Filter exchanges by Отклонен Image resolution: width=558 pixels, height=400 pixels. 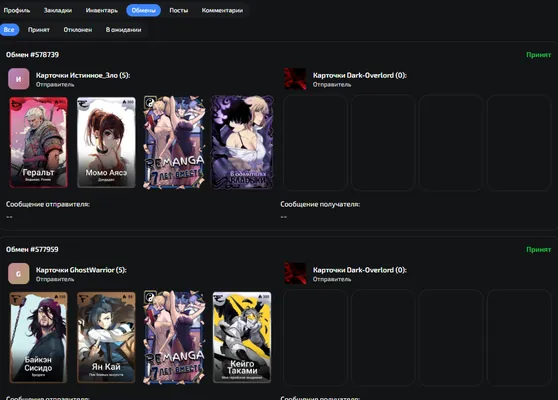(x=78, y=30)
